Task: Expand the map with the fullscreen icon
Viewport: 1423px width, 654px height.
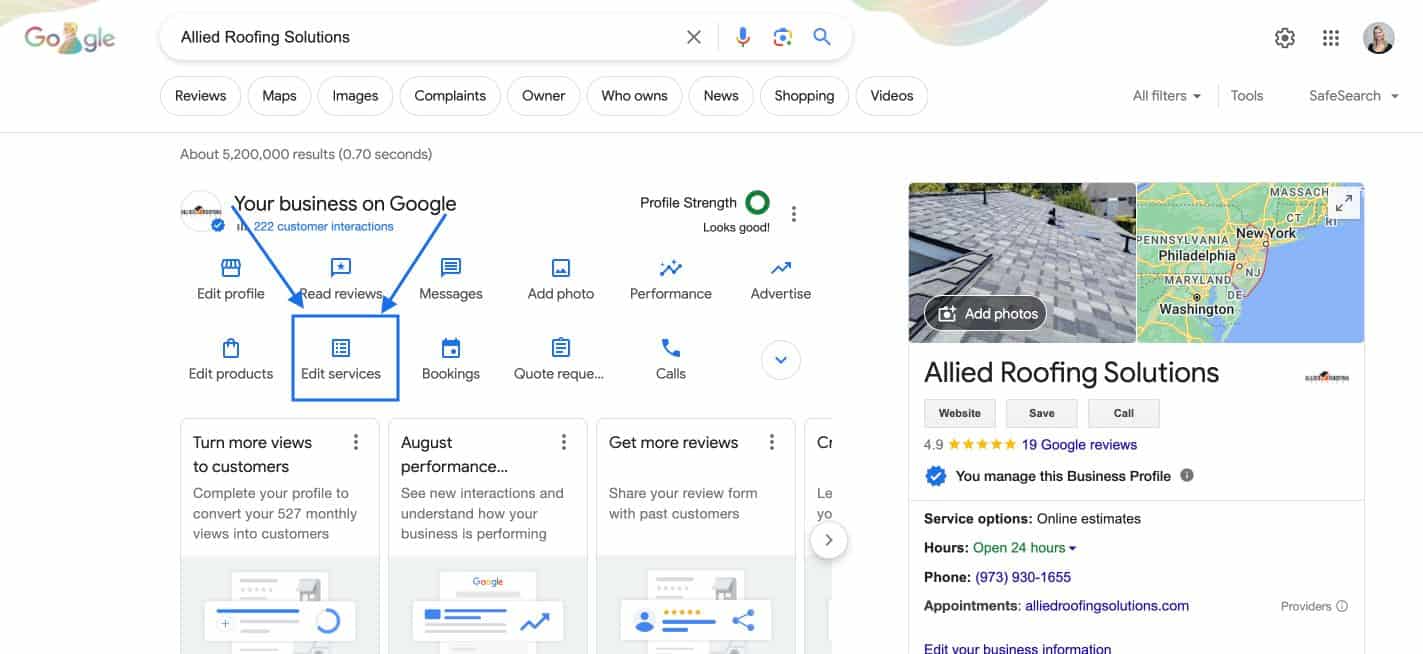Action: (x=1344, y=203)
